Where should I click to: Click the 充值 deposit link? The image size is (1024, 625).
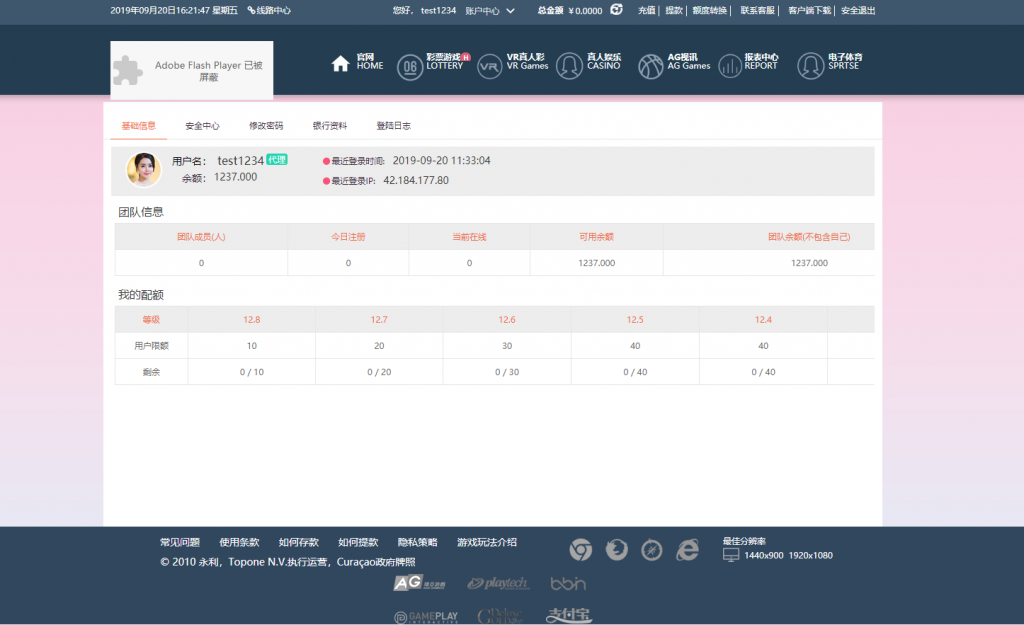(x=648, y=10)
